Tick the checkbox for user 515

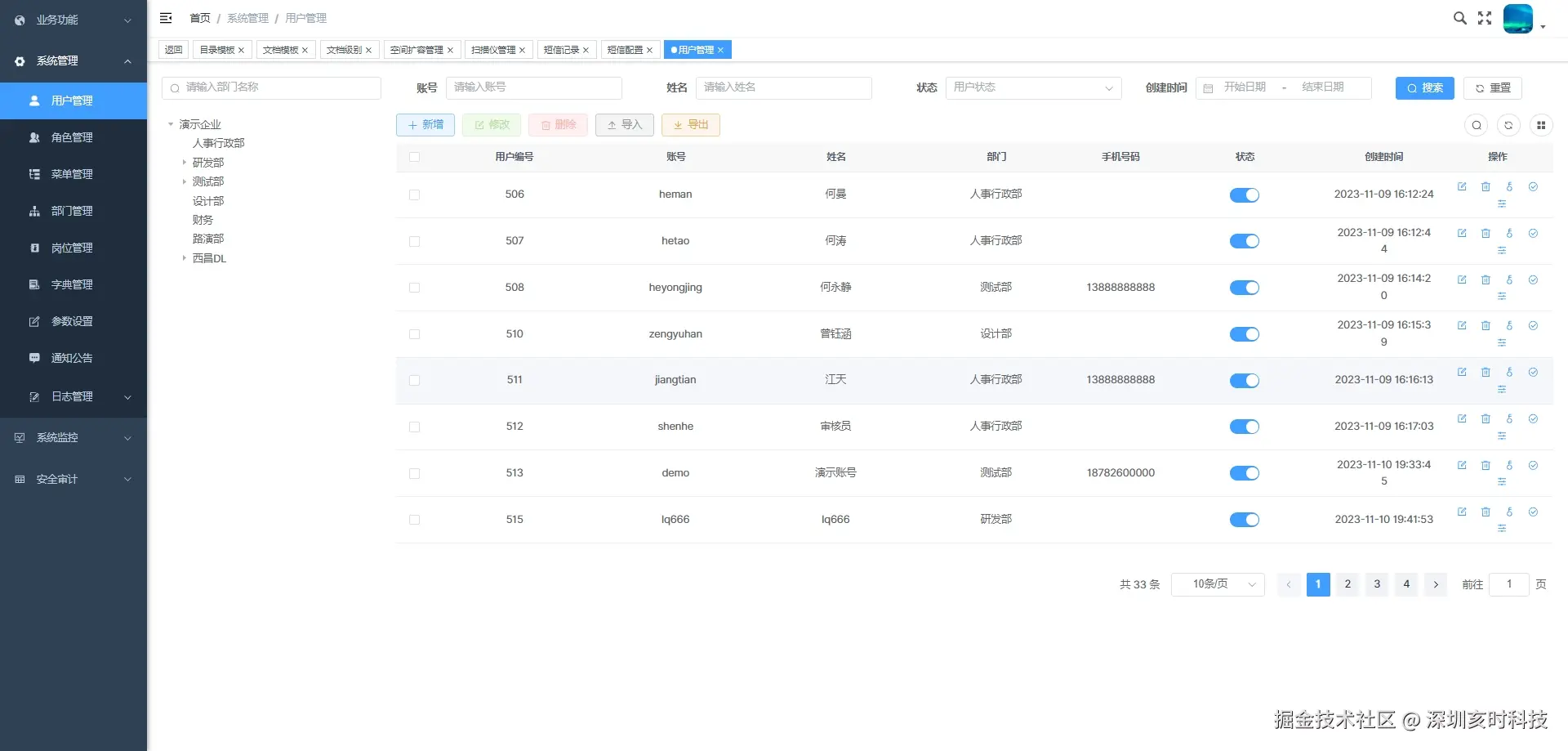pyautogui.click(x=414, y=520)
